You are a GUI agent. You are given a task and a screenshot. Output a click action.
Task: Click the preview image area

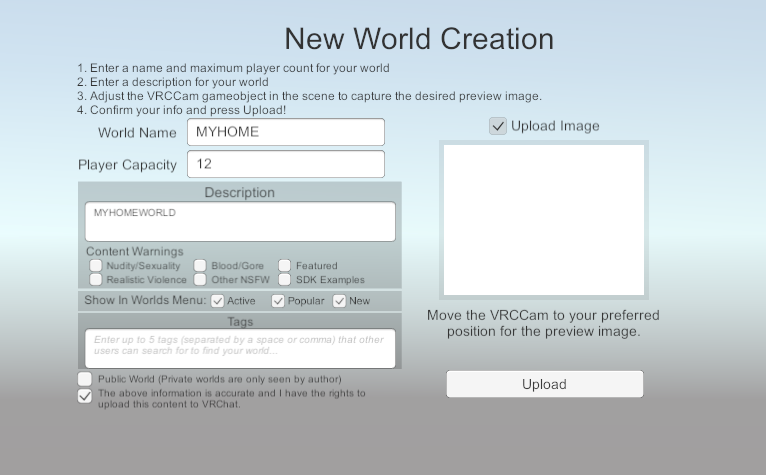point(544,220)
